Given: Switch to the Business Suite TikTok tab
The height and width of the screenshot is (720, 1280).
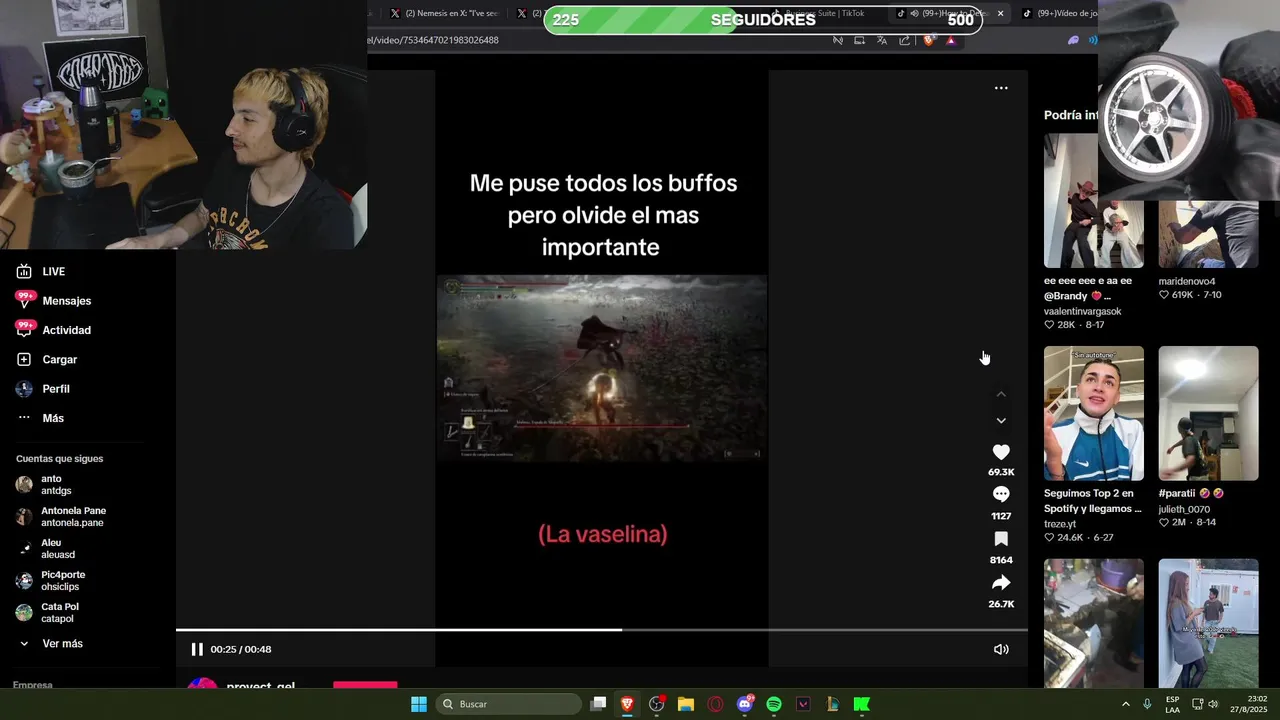Looking at the screenshot, I should pos(817,13).
